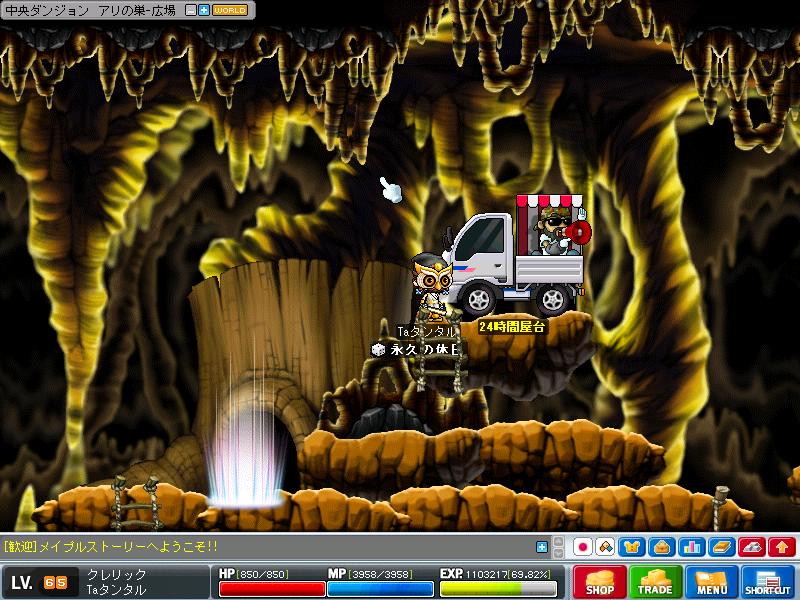Open the stats bar-chart icon

(x=692, y=547)
